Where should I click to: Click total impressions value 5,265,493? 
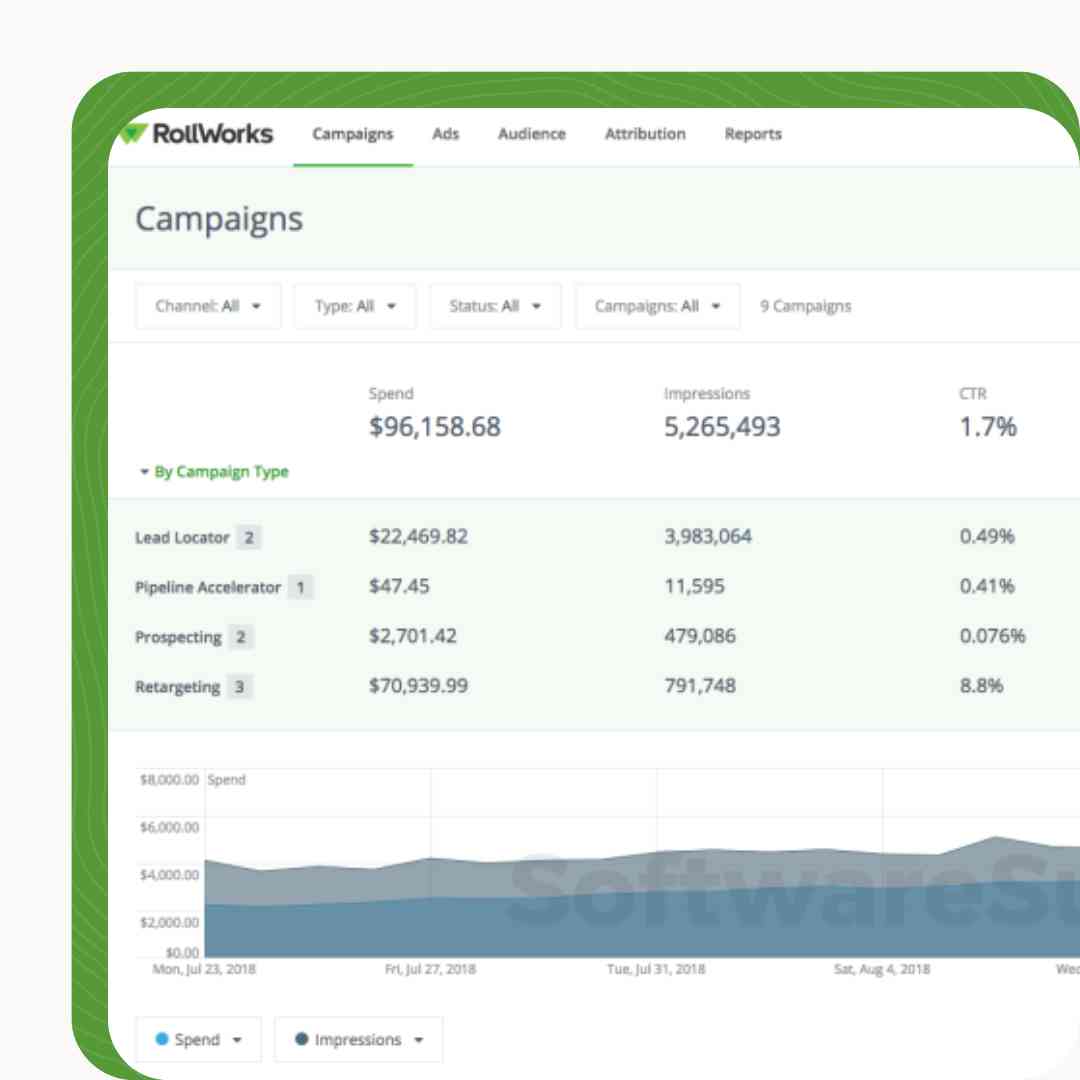[722, 427]
